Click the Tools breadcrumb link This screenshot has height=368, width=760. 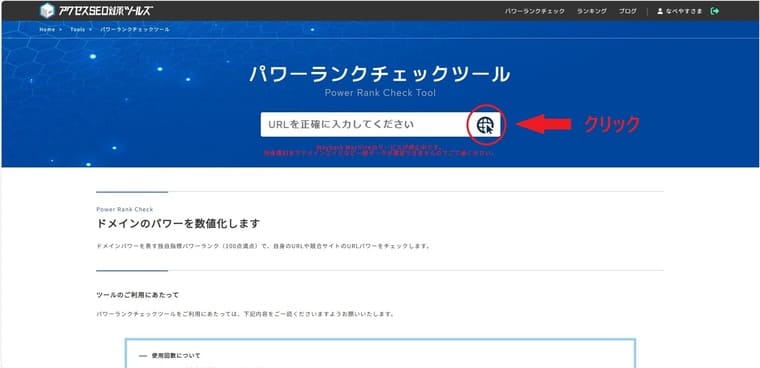[x=78, y=30]
